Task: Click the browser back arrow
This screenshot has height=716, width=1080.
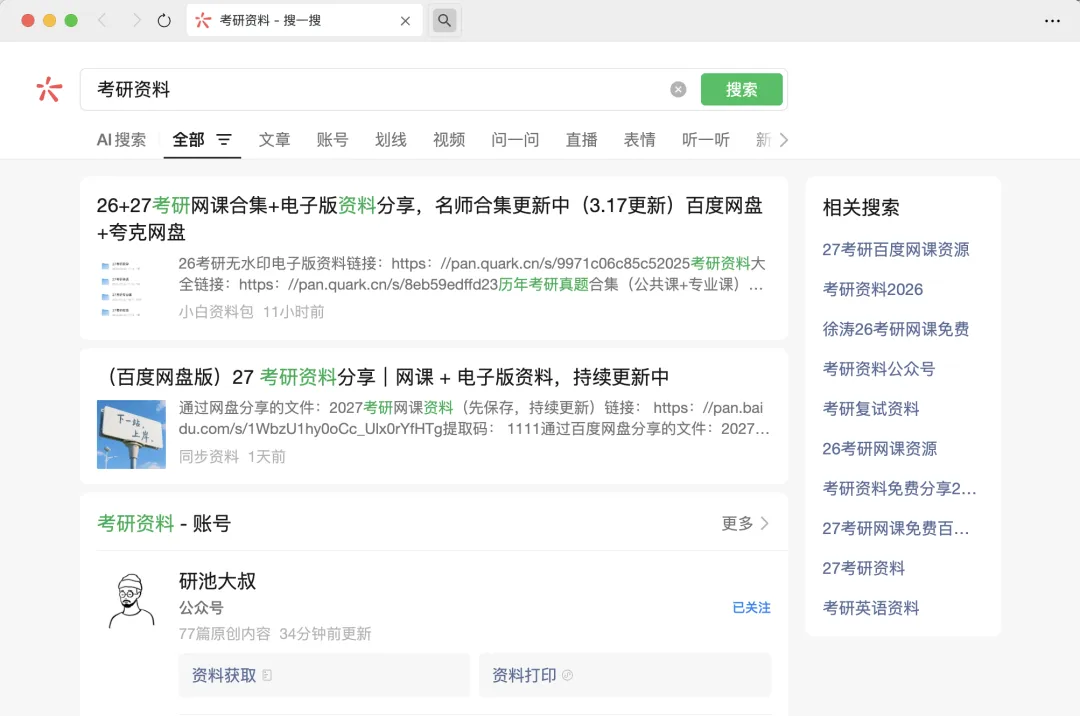Action: 102,21
